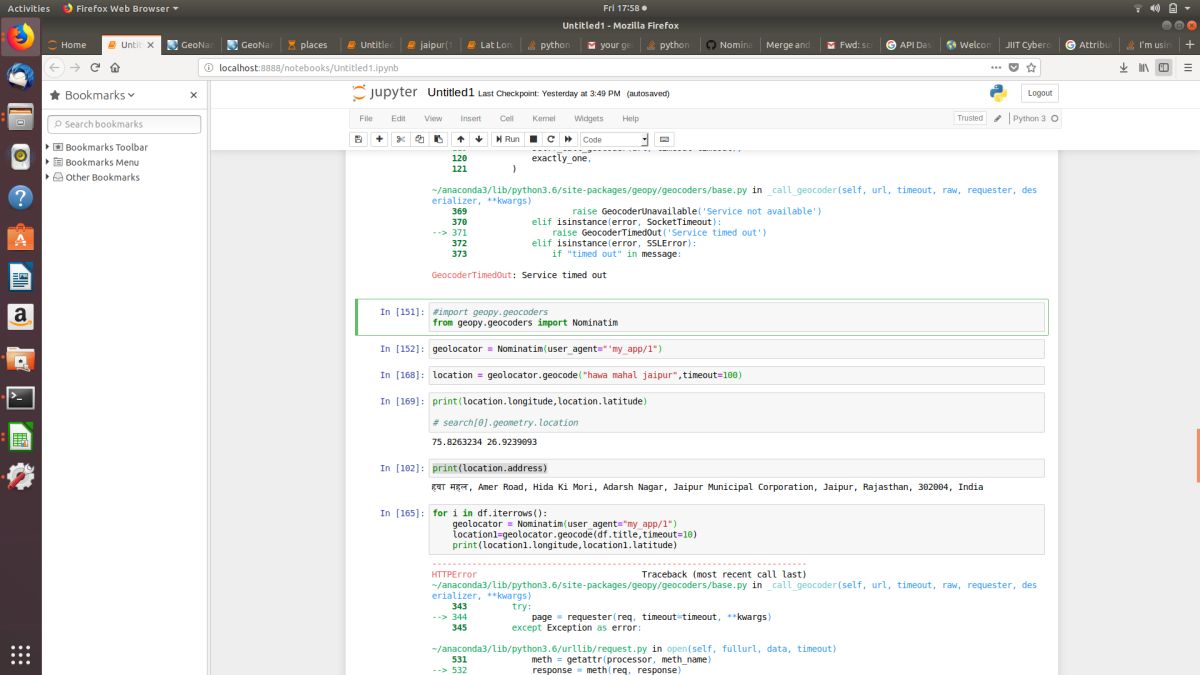Click the Last Checkpoint text
This screenshot has height=675, width=1200.
(548, 93)
